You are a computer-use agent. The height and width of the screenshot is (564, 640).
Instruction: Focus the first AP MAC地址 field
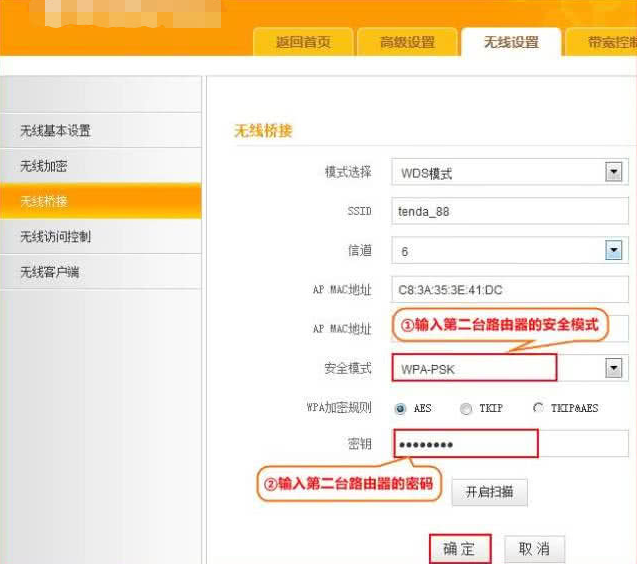point(508,290)
